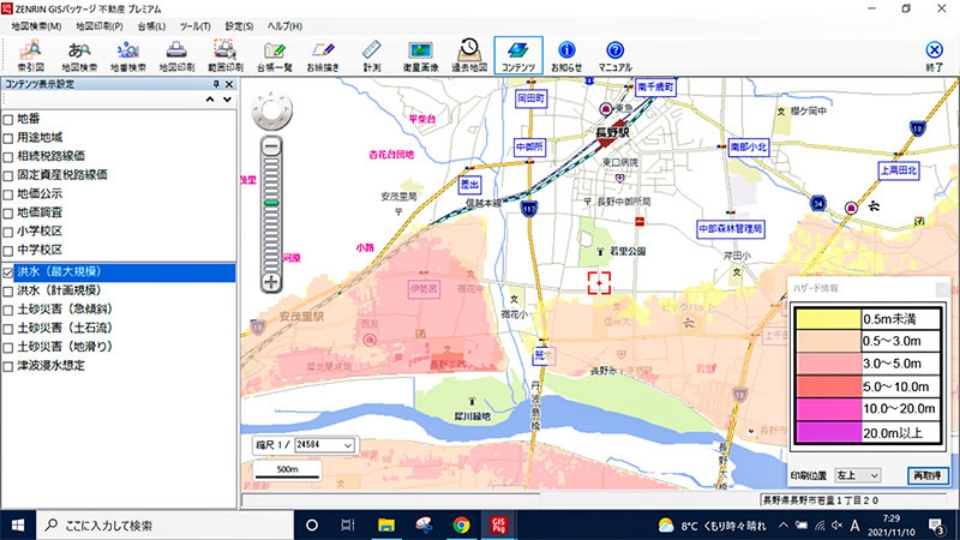Open the 設定(S) menu
This screenshot has height=540, width=960.
pyautogui.click(x=239, y=26)
